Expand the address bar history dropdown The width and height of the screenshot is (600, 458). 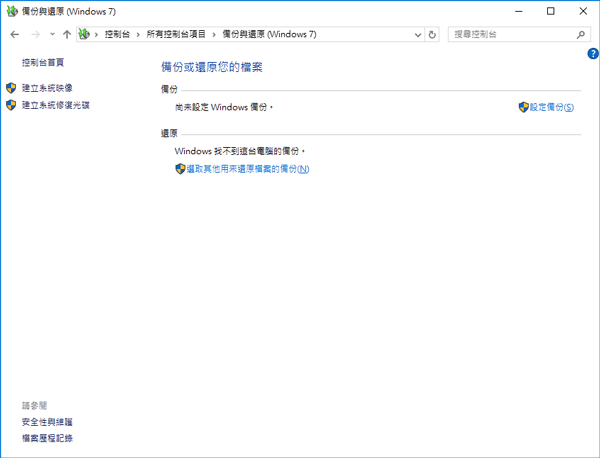416,34
